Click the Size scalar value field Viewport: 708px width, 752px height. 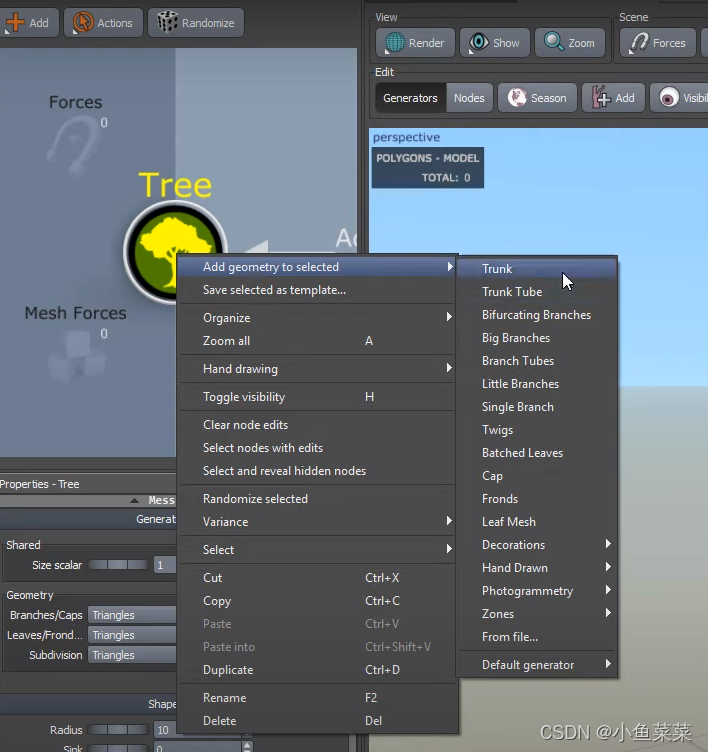(x=165, y=565)
